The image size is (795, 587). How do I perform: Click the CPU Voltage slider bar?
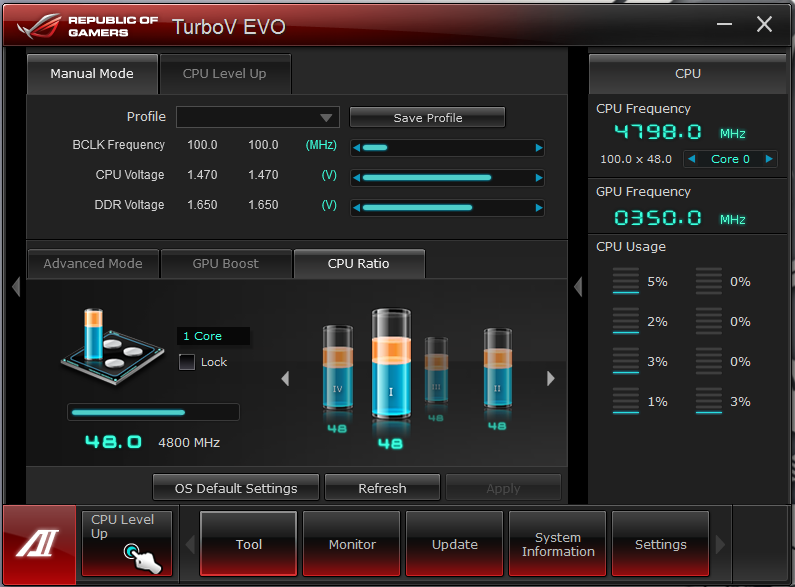pyautogui.click(x=447, y=178)
